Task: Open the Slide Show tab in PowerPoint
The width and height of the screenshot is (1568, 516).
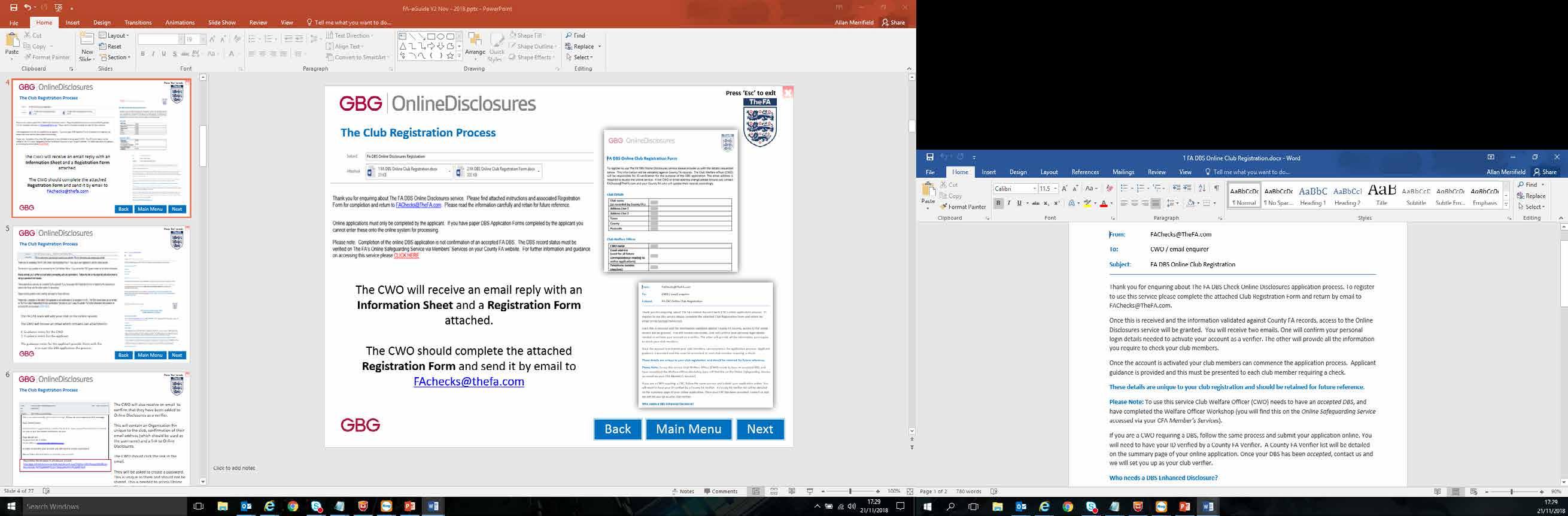Action: pos(221,23)
